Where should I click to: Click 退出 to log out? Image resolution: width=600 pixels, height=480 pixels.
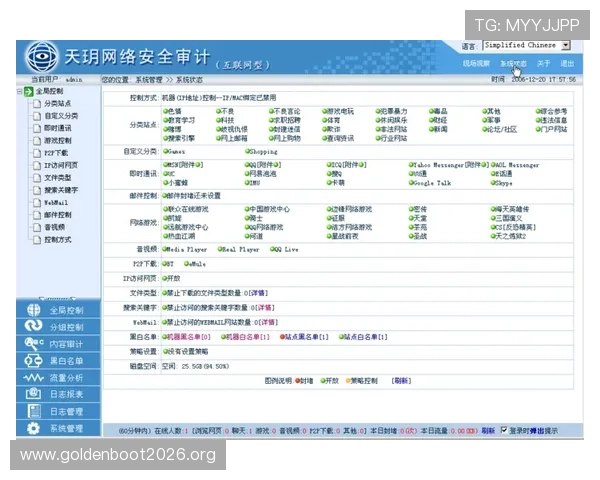(x=567, y=64)
